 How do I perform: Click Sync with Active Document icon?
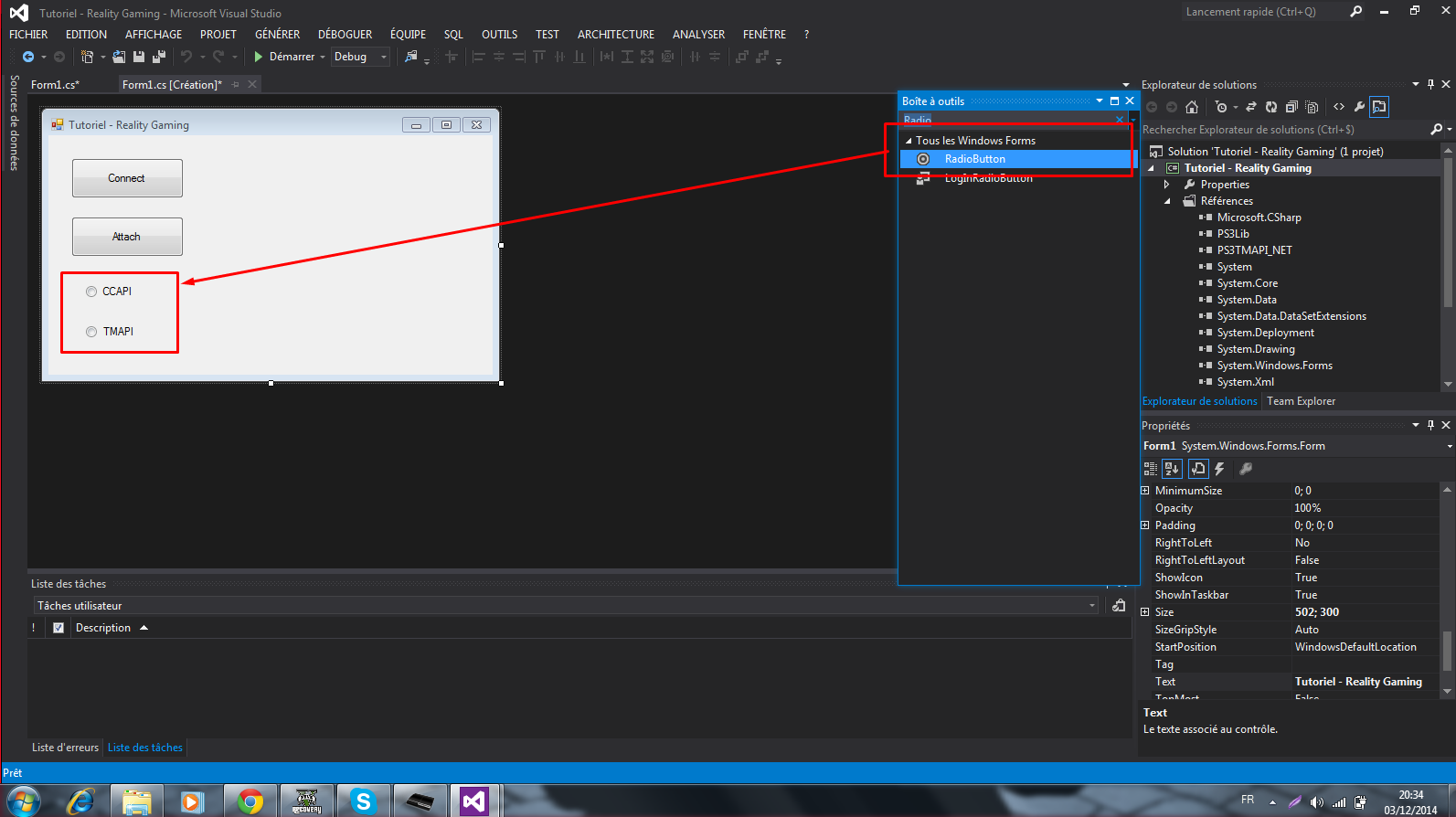(x=1251, y=107)
